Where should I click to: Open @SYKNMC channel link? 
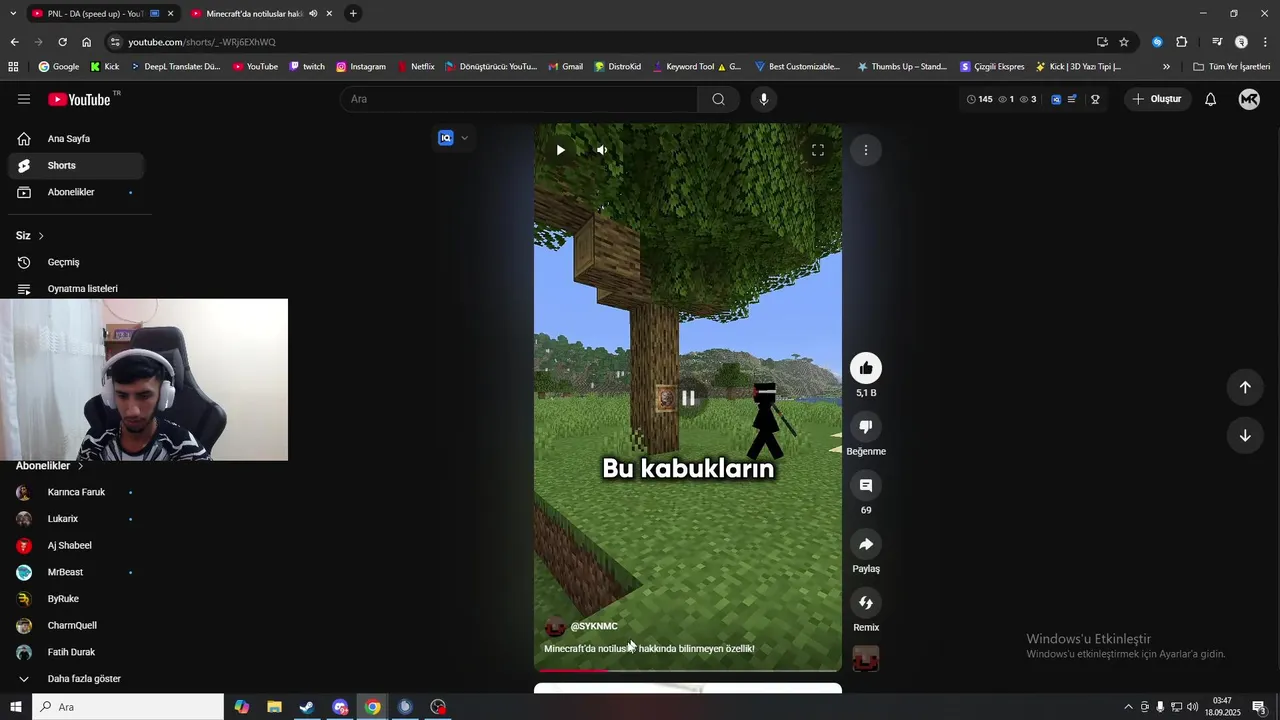[594, 626]
